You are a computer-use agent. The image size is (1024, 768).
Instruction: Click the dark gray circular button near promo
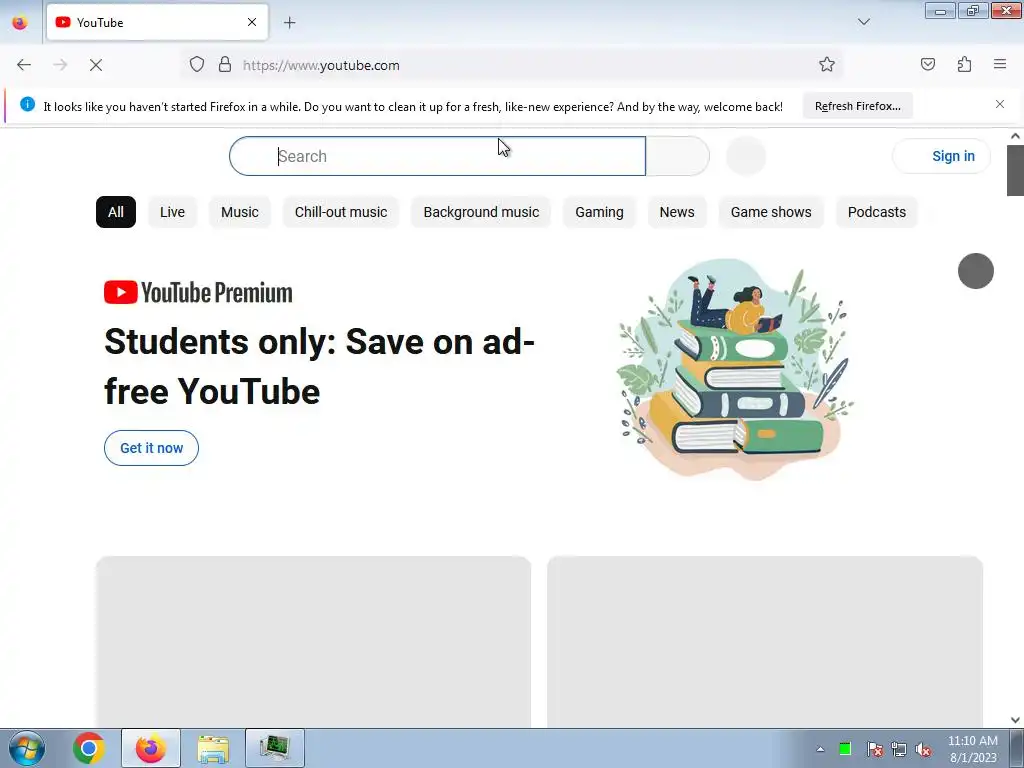[976, 271]
